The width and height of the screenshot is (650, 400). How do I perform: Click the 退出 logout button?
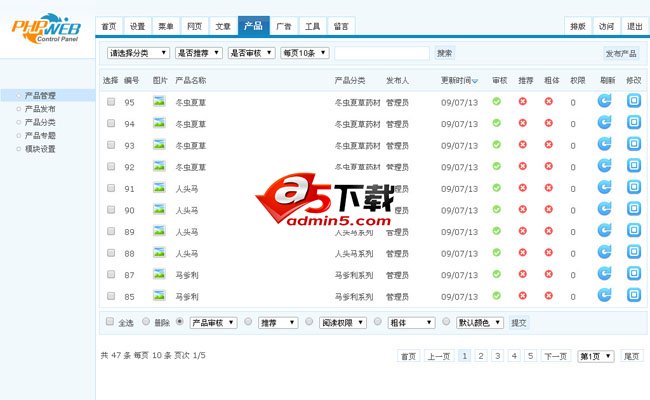click(634, 26)
